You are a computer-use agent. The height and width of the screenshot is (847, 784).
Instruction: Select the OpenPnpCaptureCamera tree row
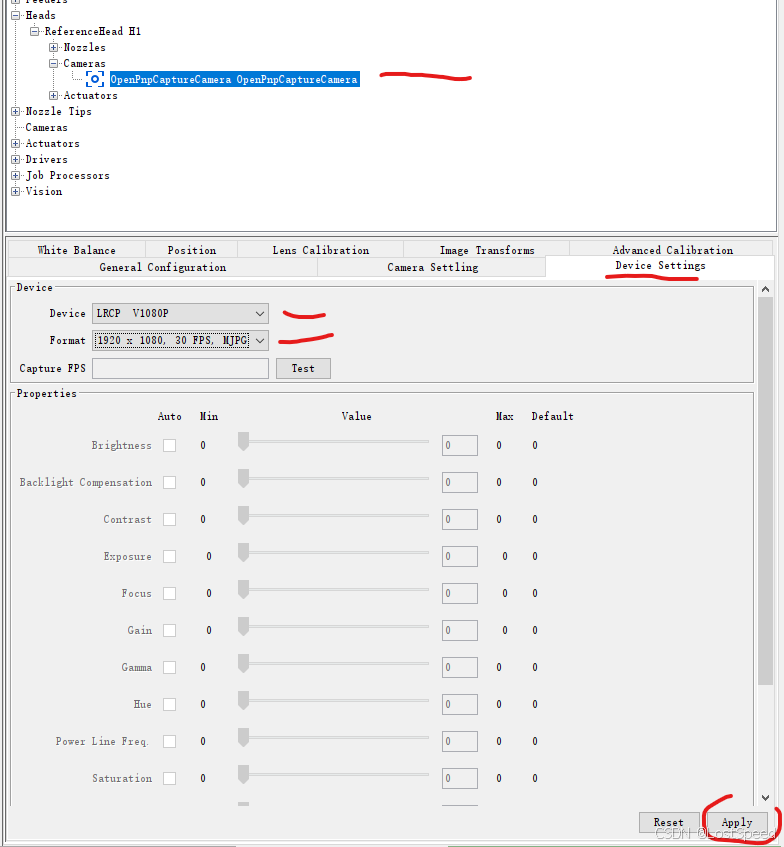point(234,79)
